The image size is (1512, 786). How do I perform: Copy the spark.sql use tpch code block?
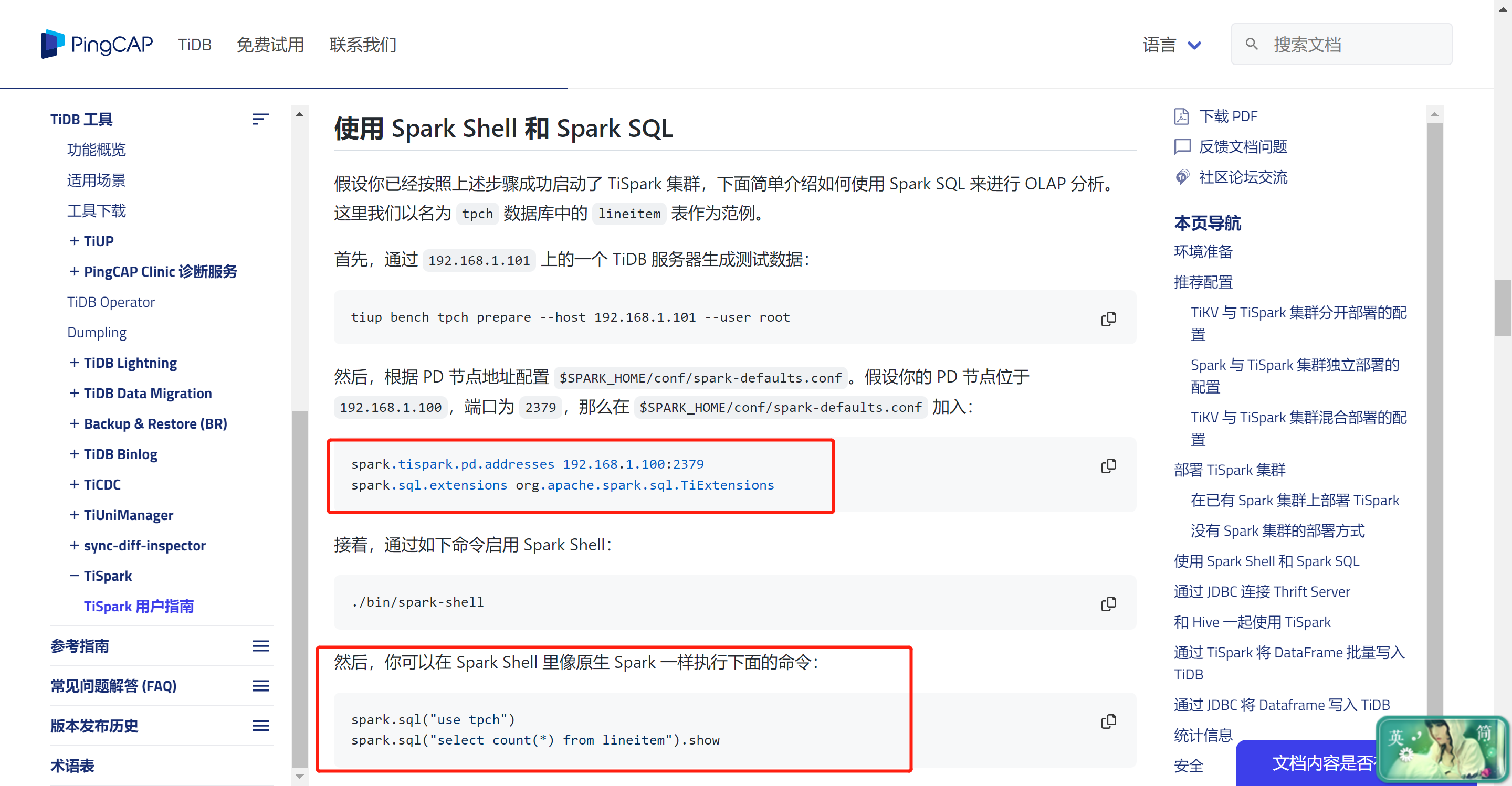coord(1108,721)
